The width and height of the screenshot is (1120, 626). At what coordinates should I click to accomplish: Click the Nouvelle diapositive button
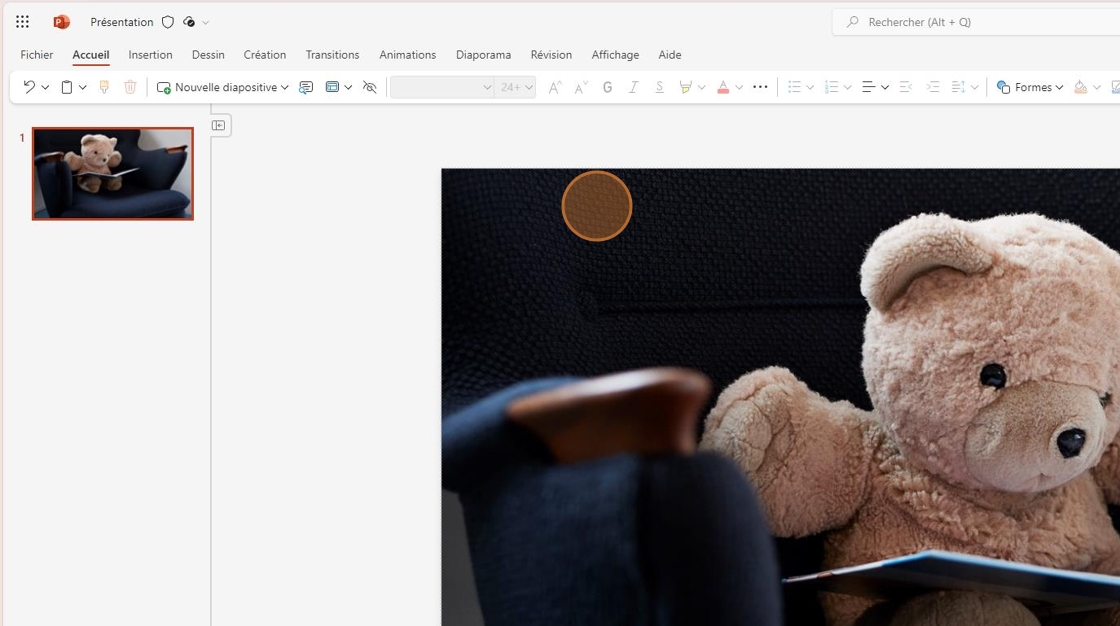pos(216,87)
